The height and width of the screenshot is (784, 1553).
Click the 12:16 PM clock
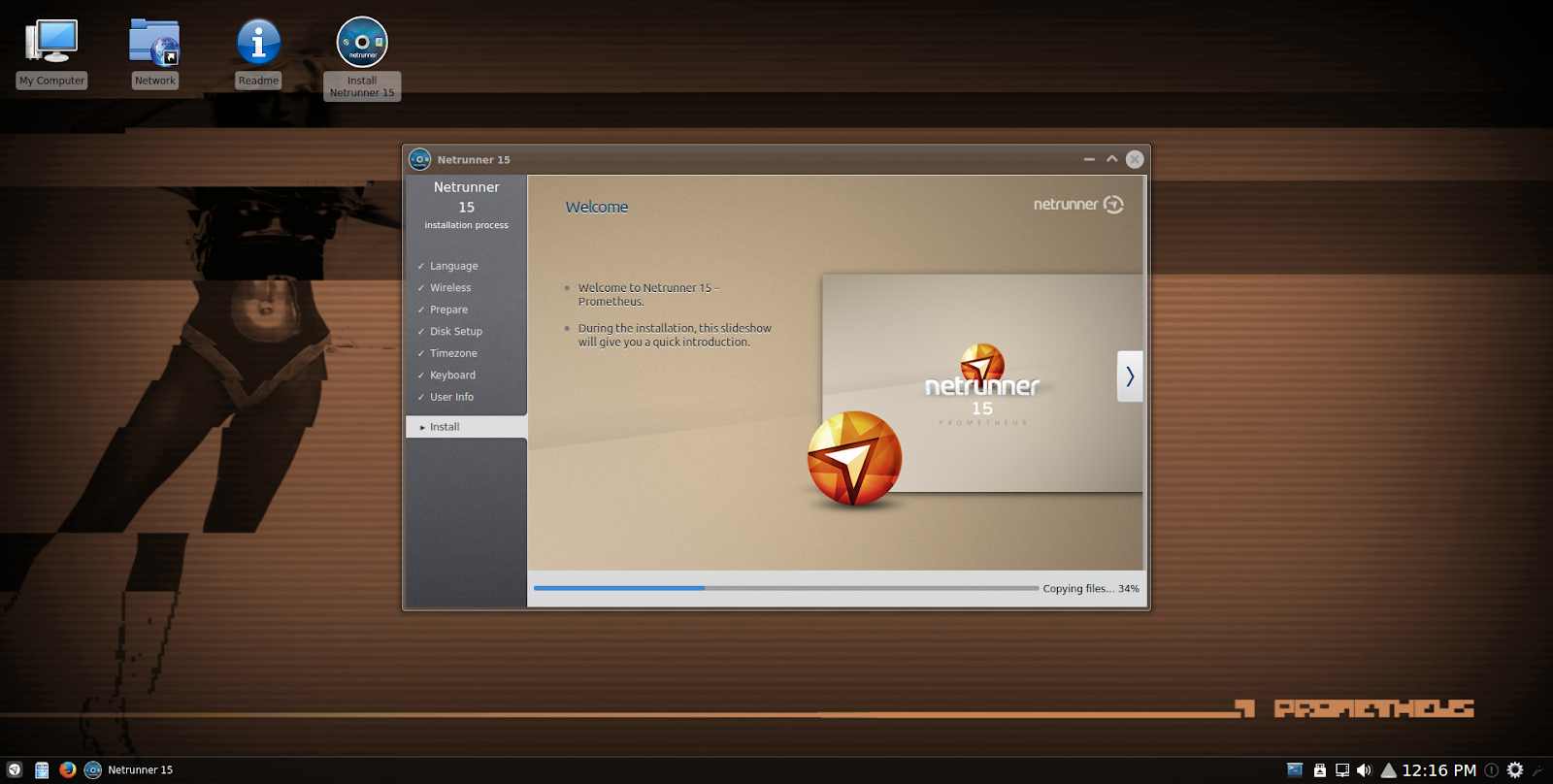pos(1439,770)
